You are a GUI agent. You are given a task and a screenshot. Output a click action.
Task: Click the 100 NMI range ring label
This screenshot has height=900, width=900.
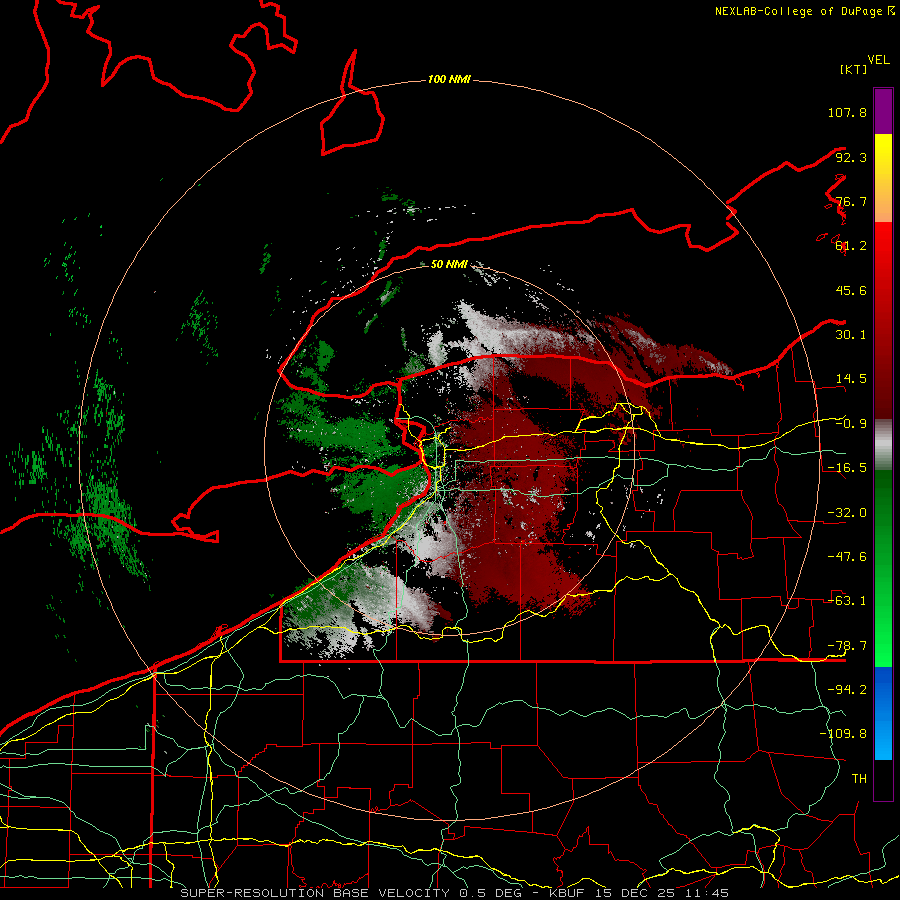pos(449,79)
